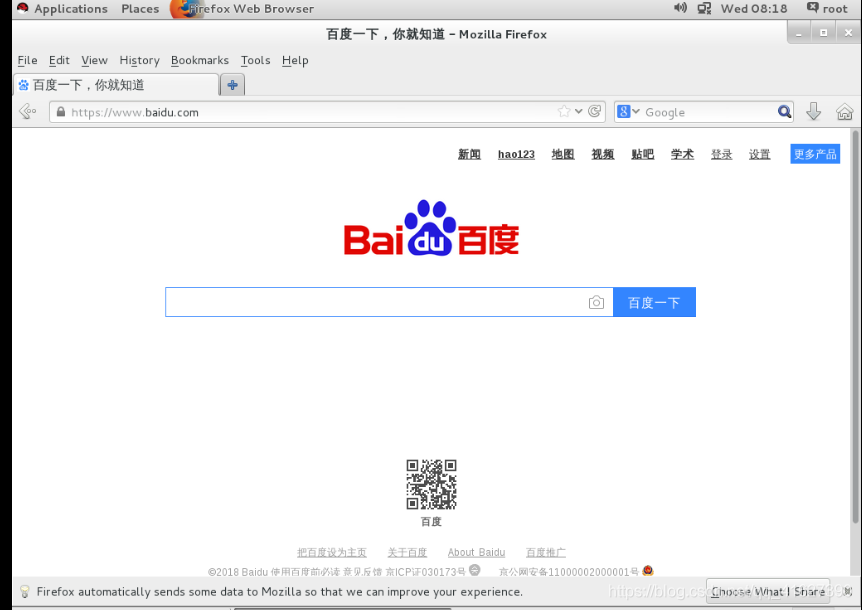Click the clock Wed 08:18
Image resolution: width=862 pixels, height=610 pixels.
tap(754, 9)
